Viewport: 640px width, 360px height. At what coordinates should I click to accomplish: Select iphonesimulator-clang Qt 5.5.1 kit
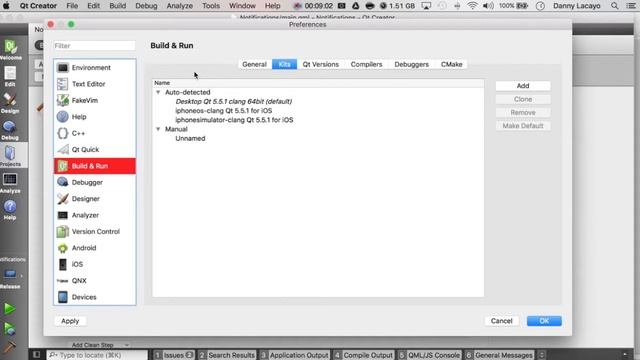point(234,120)
